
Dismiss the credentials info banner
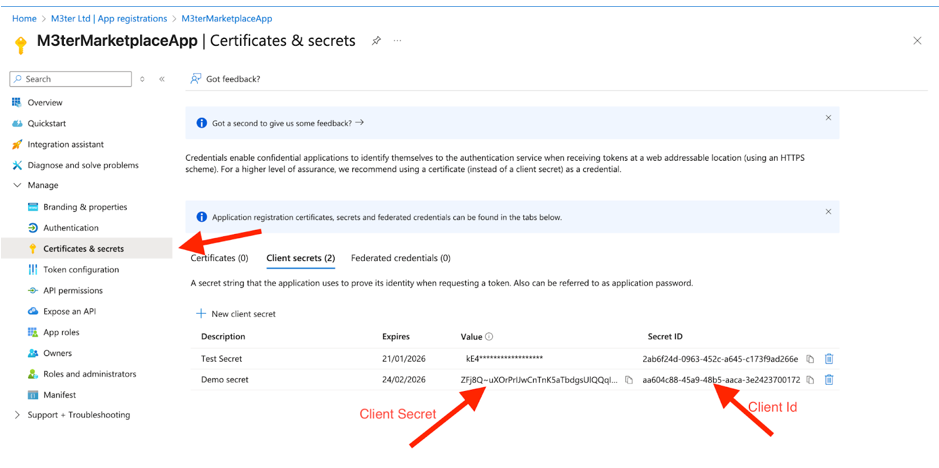coord(828,212)
